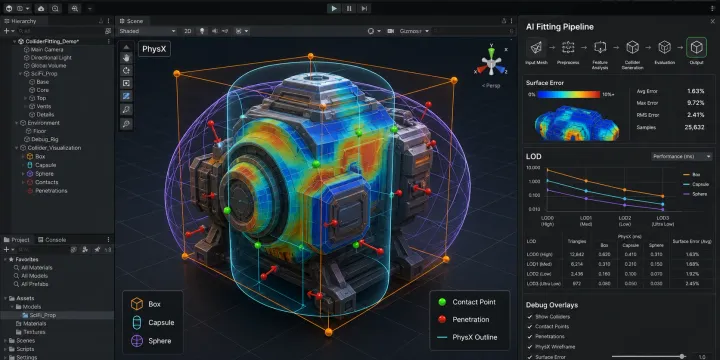Open the Hierarchy panel options menu

click(x=109, y=21)
